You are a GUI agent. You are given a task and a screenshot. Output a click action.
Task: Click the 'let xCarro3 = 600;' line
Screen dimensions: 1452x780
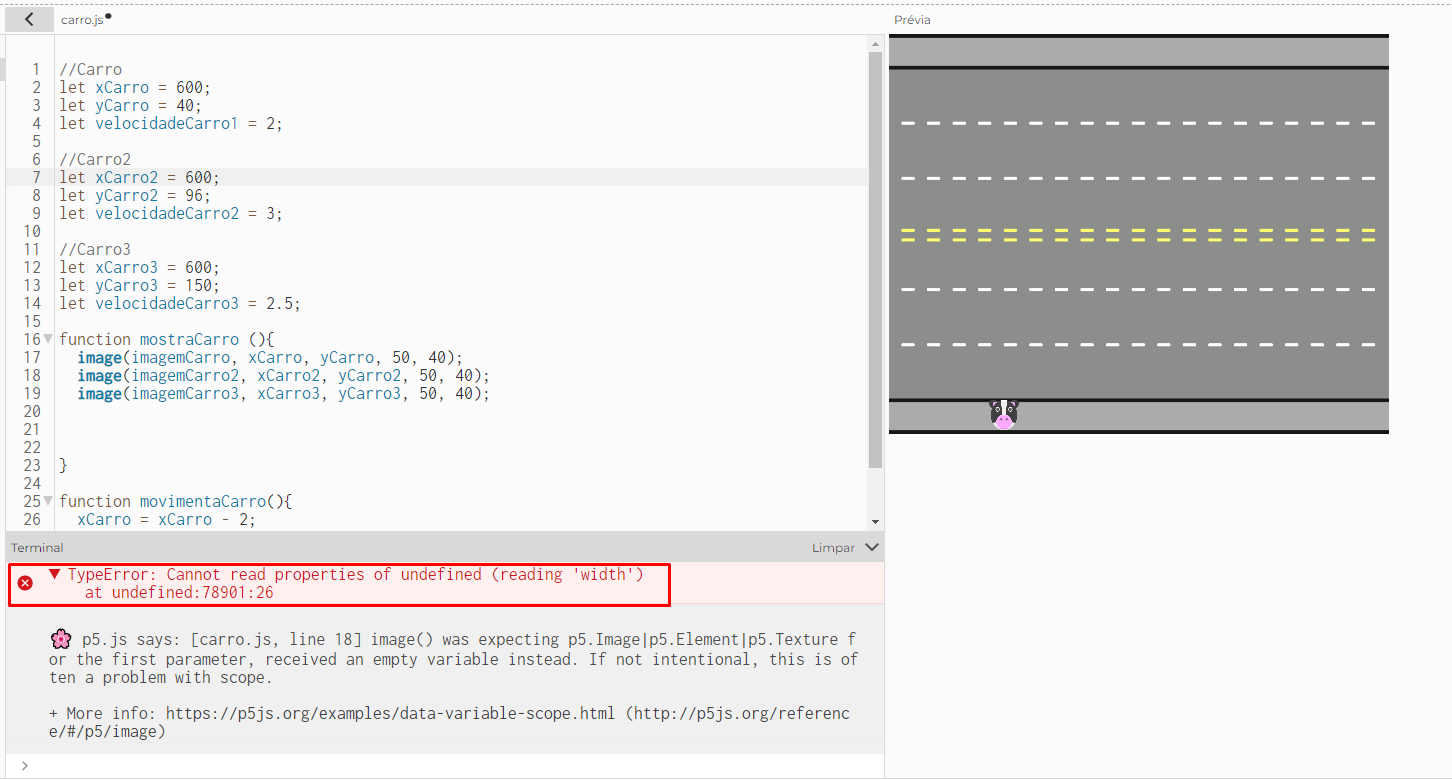tap(139, 268)
